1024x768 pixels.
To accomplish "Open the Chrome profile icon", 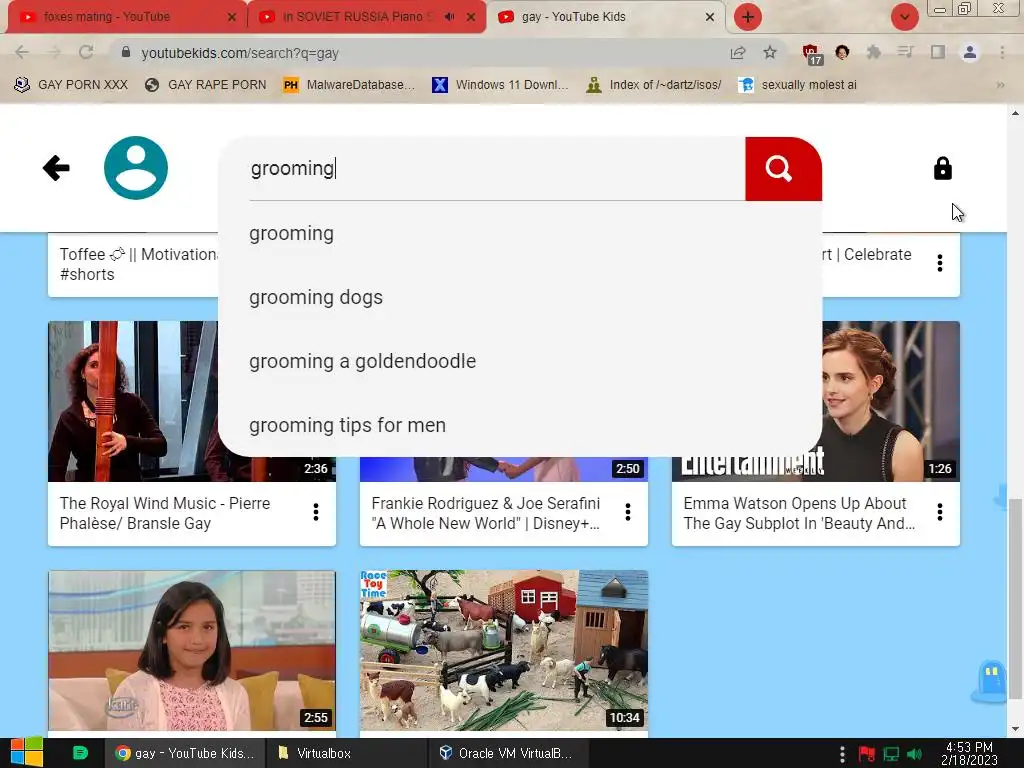I will 970,52.
